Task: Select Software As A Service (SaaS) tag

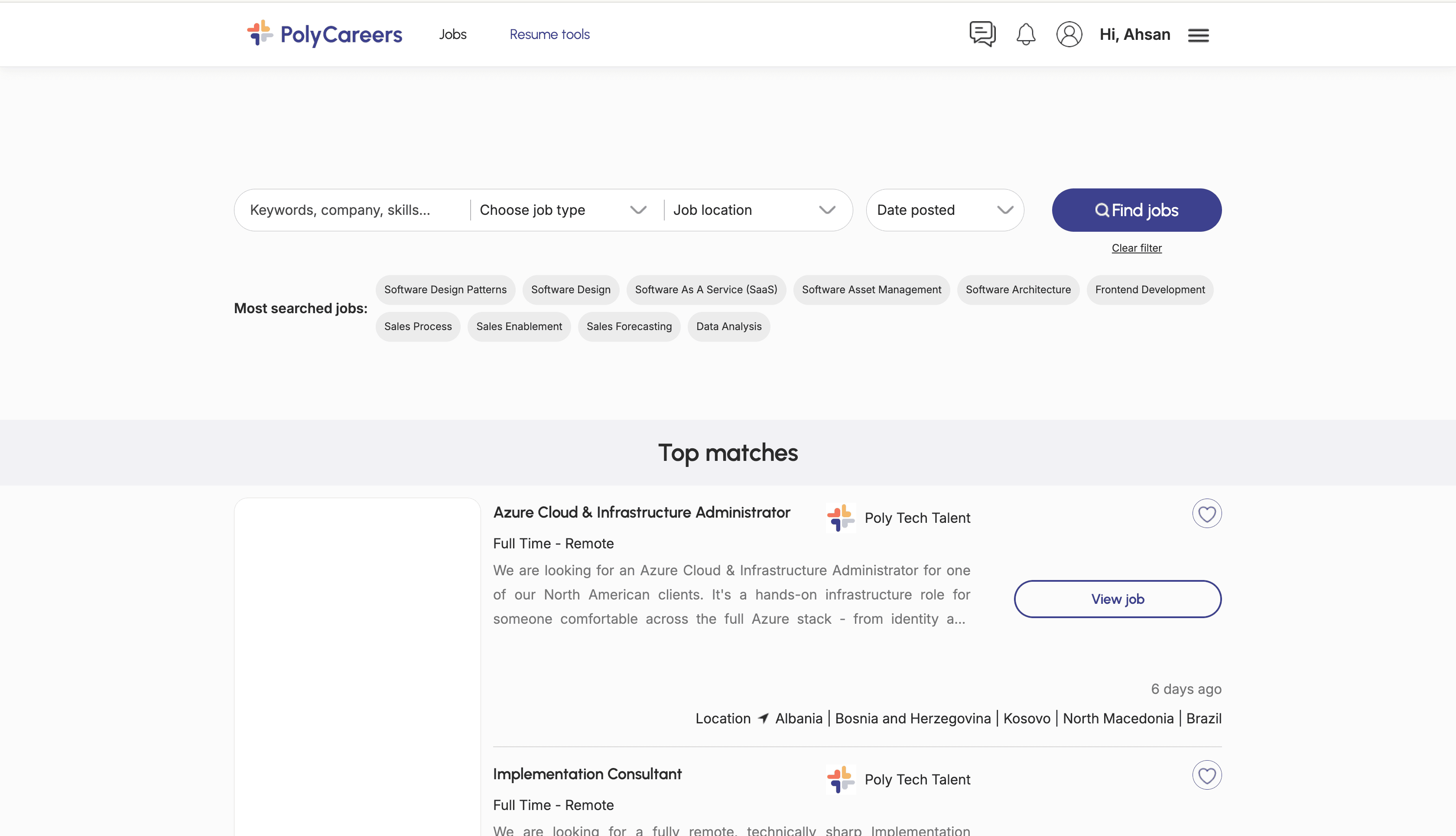Action: click(706, 290)
